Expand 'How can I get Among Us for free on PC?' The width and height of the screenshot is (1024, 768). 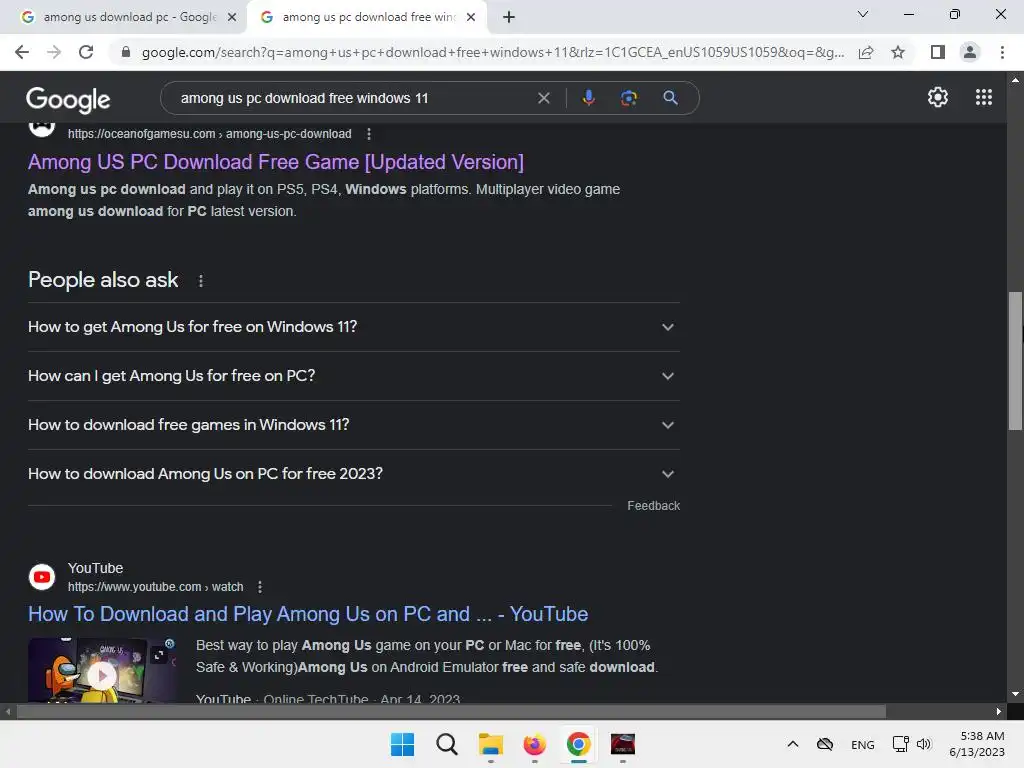point(354,376)
